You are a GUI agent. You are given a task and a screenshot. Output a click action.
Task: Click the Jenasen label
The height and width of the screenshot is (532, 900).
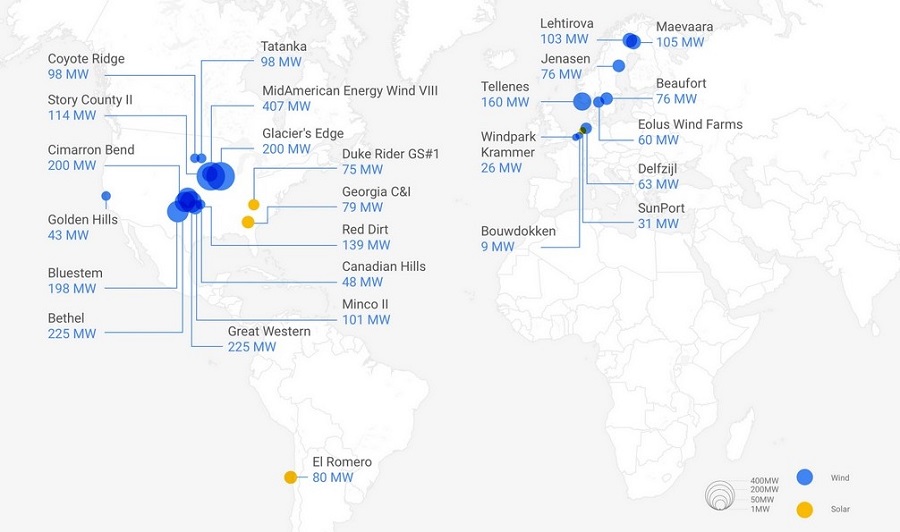(565, 59)
